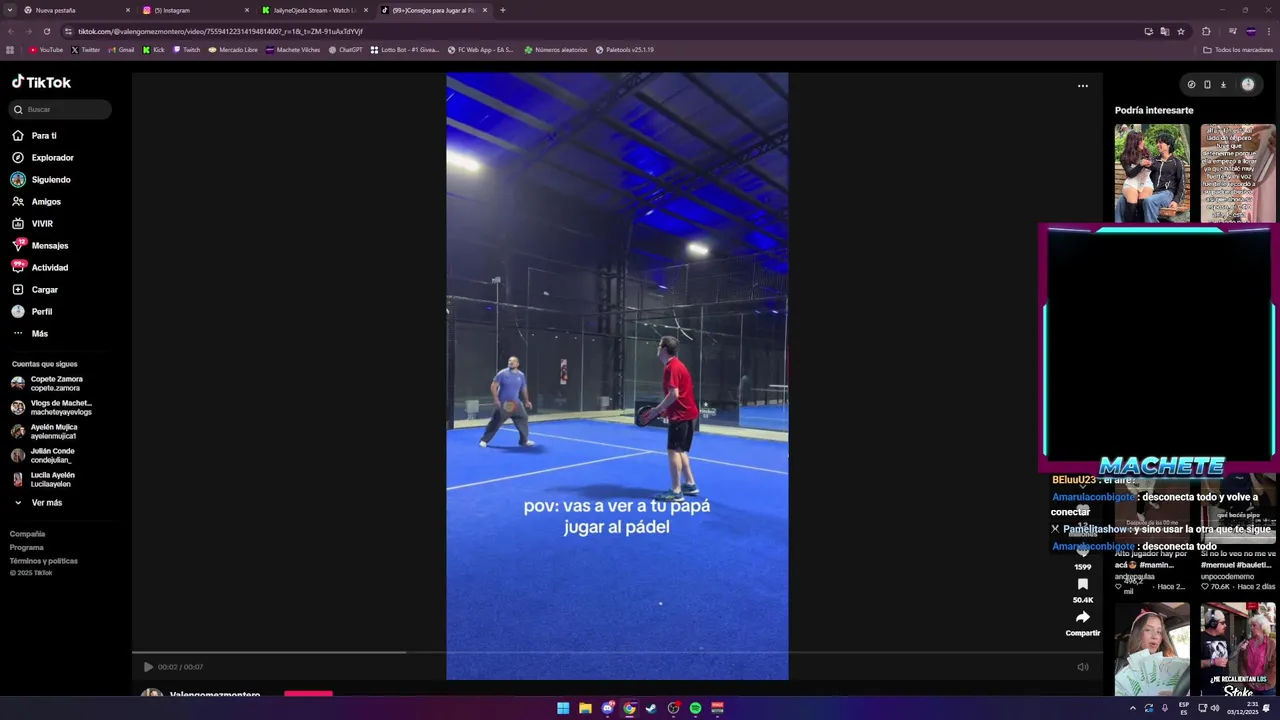Open TikTok VIVIR live section
Image resolution: width=1280 pixels, height=720 pixels.
coord(32,223)
